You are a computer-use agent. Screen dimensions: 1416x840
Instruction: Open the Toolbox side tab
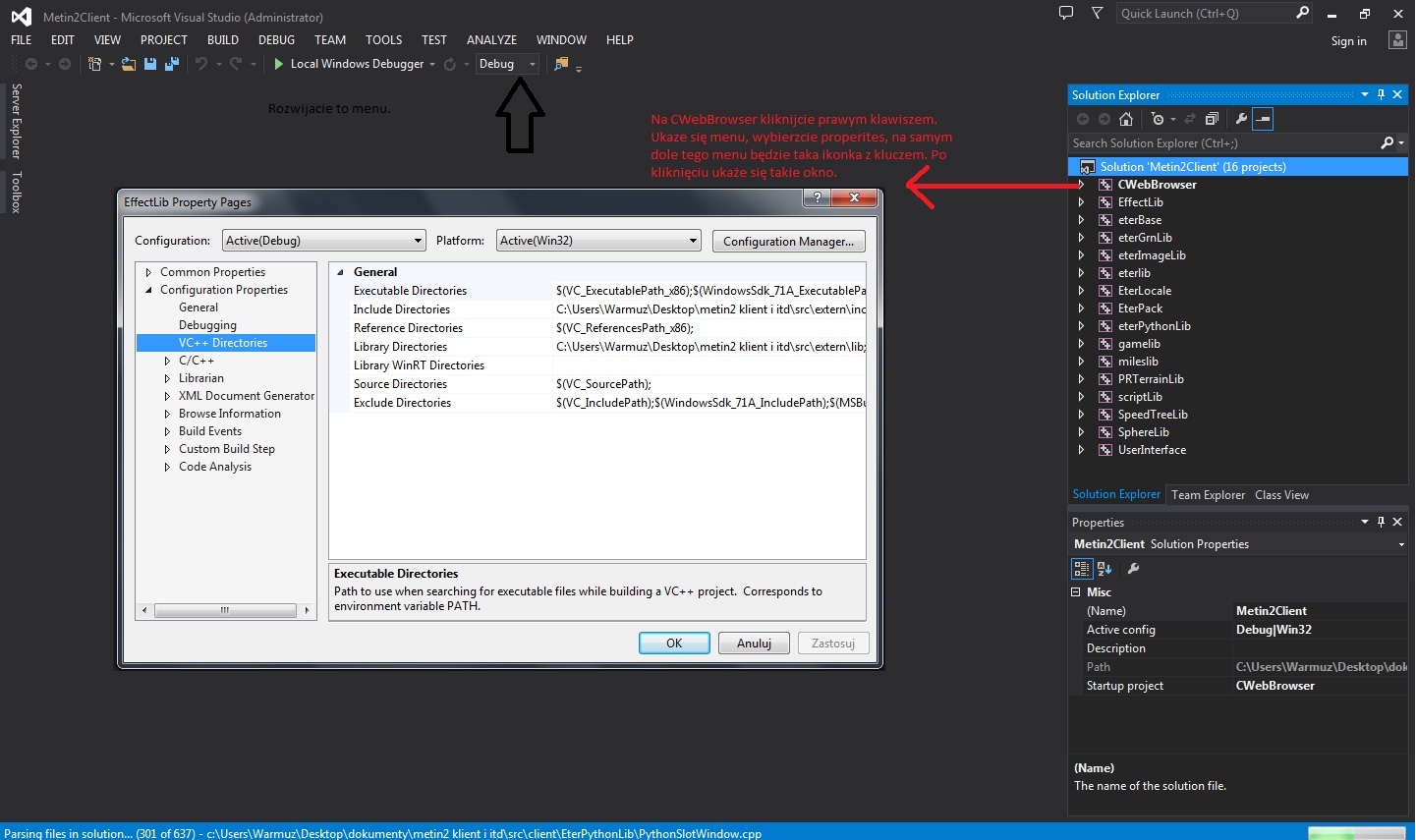(16, 192)
